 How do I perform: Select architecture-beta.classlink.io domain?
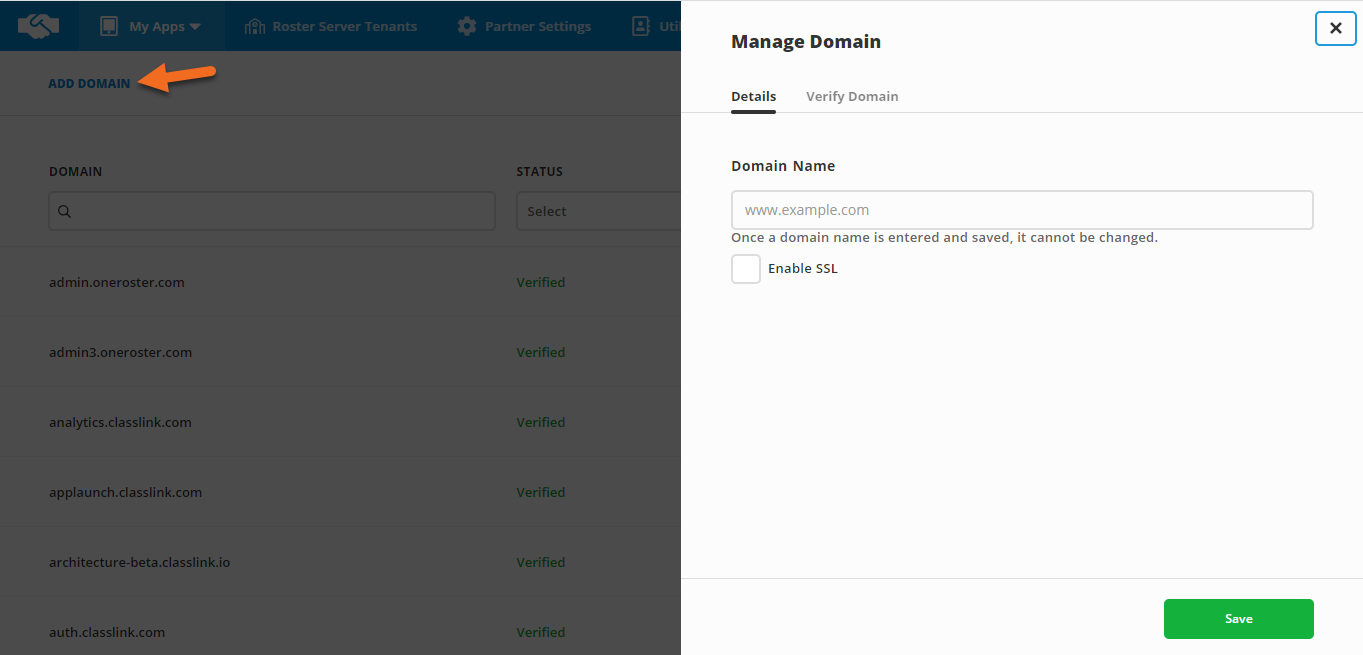[140, 562]
